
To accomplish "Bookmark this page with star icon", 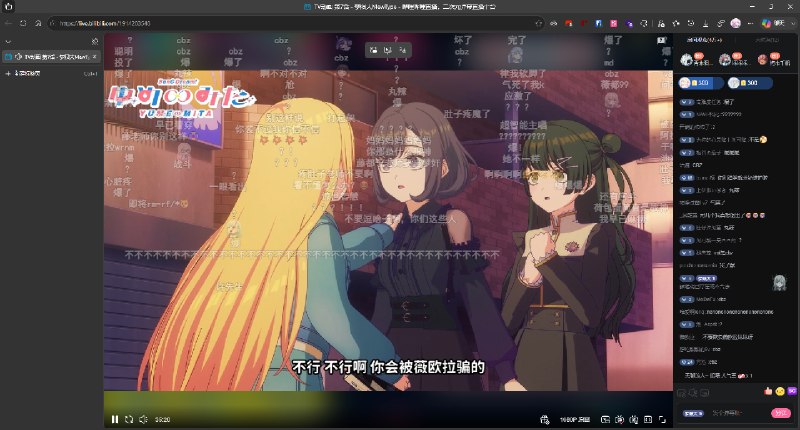I will tap(538, 23).
